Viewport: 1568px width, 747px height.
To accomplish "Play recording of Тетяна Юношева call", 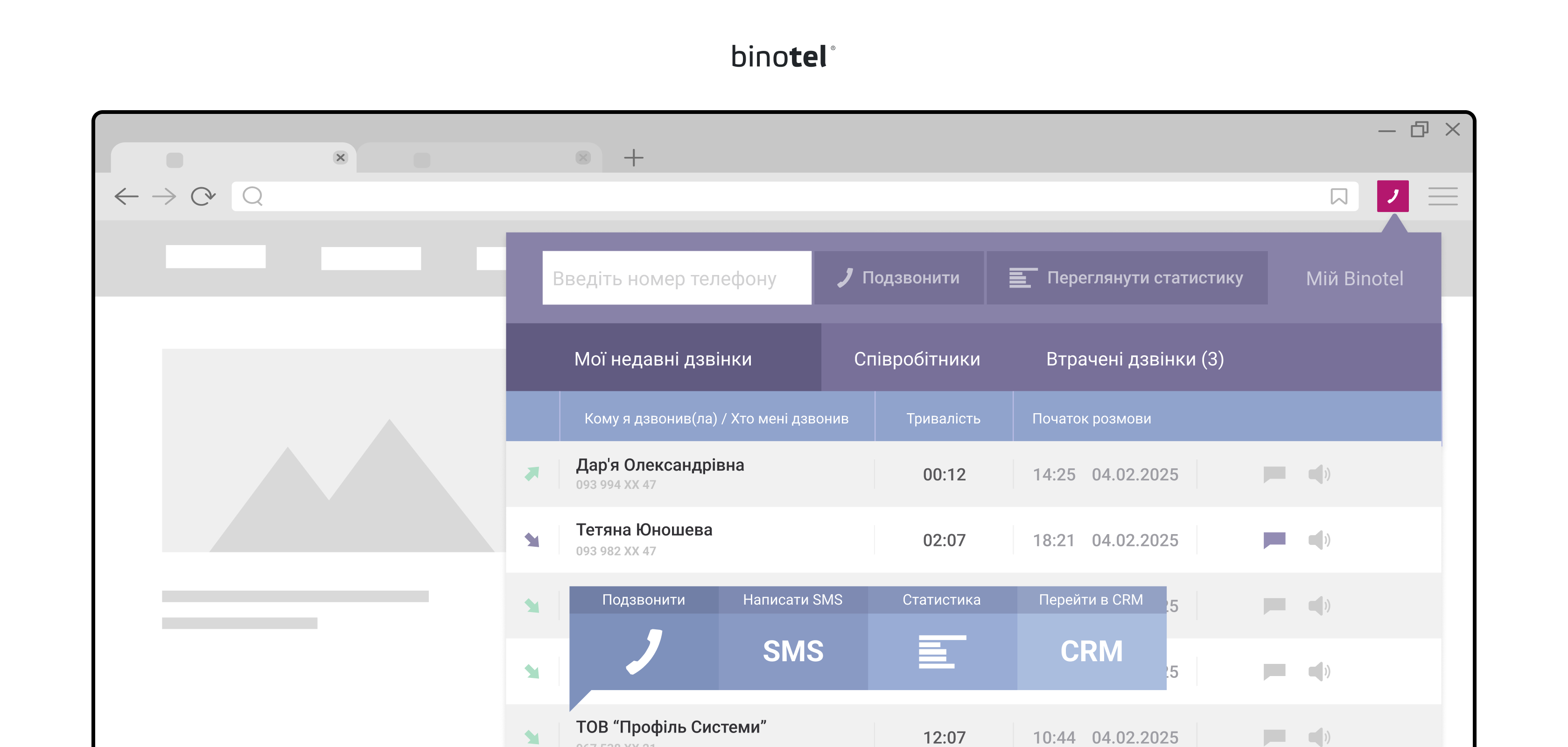I will (1319, 539).
